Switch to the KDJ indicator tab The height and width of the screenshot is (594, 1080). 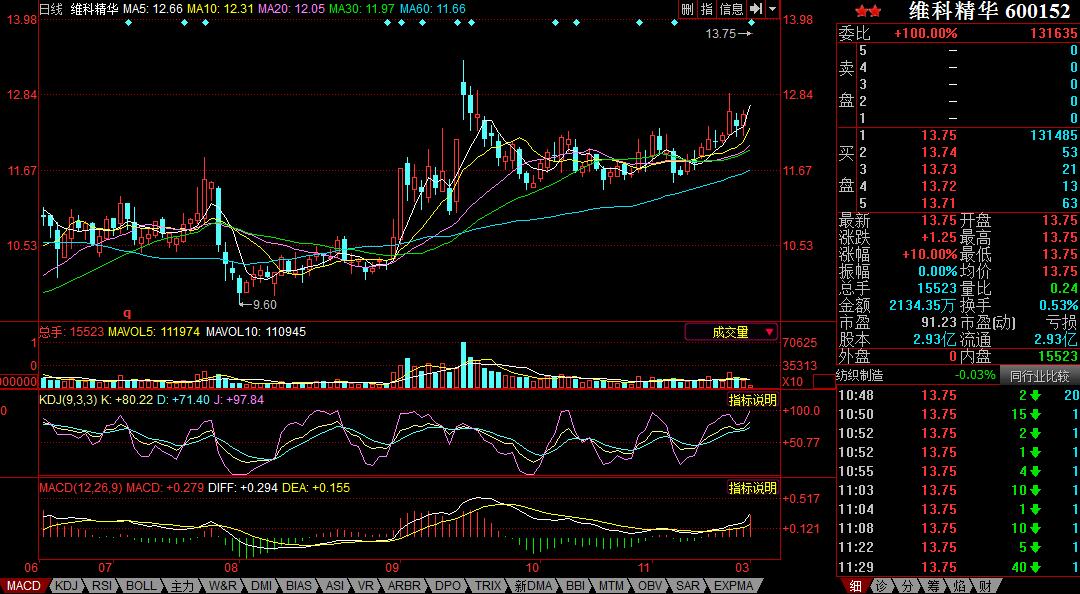[66, 586]
